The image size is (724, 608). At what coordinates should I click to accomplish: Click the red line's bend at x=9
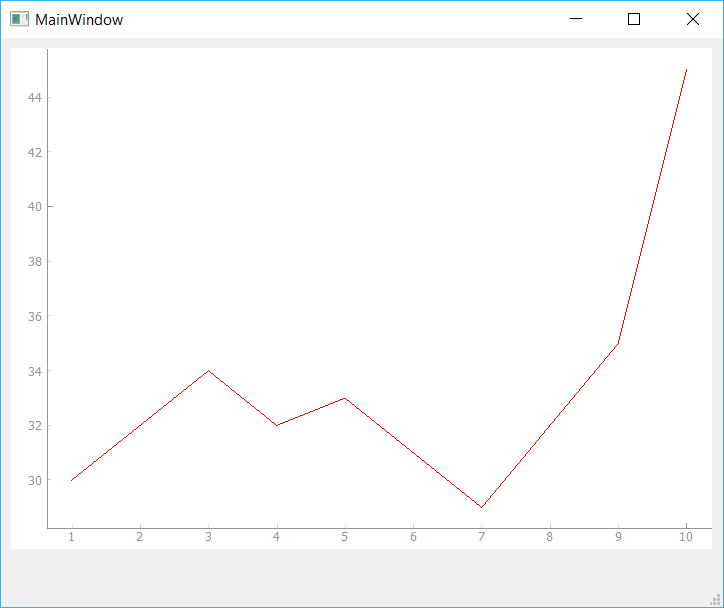618,343
